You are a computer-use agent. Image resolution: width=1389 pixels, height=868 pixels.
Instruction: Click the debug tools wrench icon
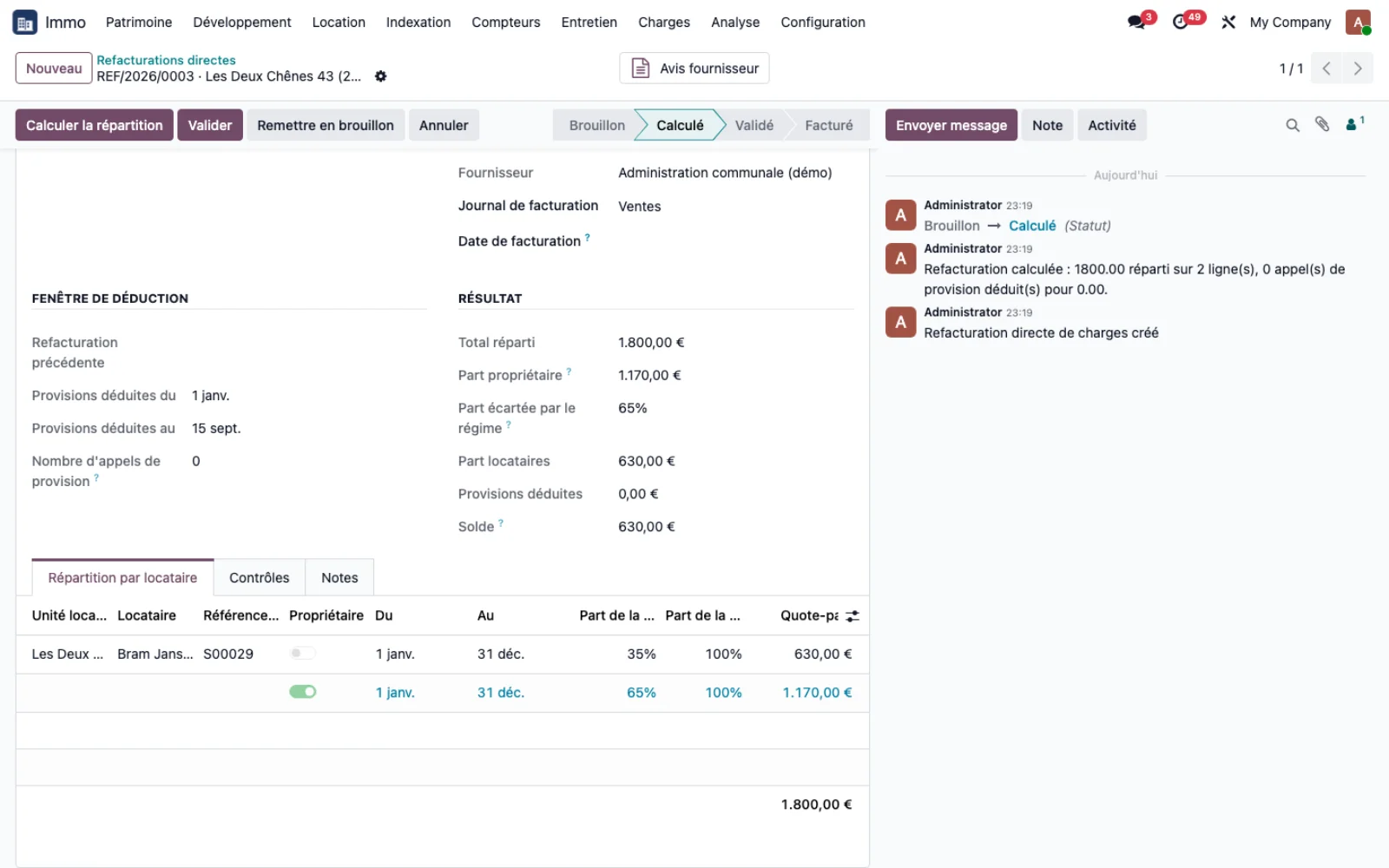pyautogui.click(x=1228, y=23)
